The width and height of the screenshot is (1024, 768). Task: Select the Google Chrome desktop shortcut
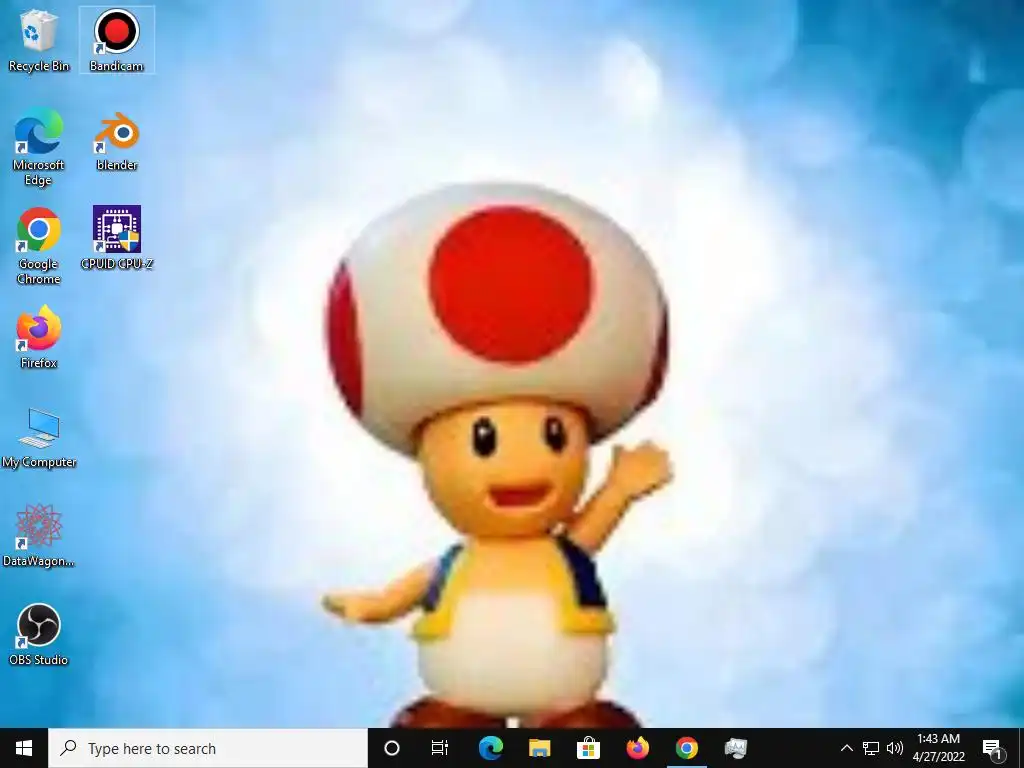[x=39, y=246]
